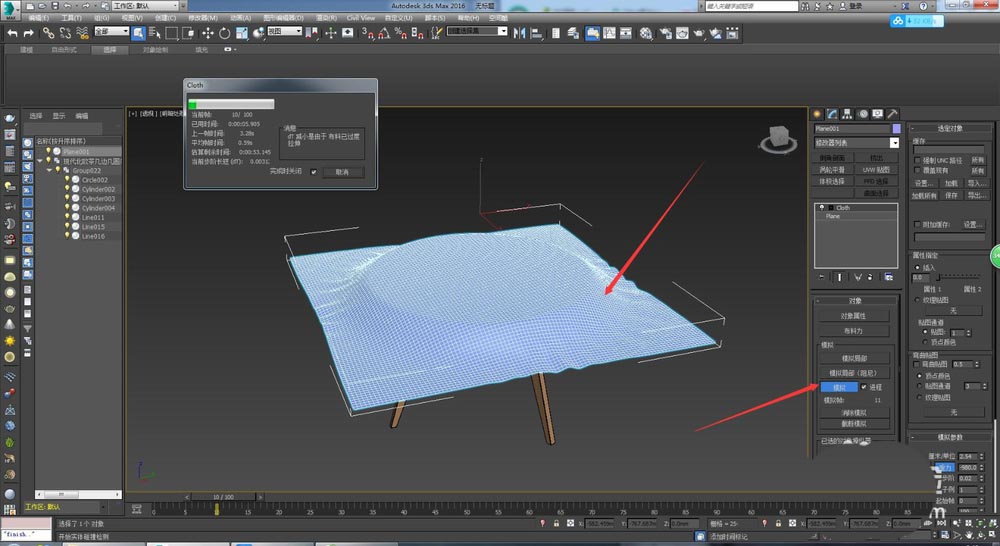1000x546 pixels.
Task: Toggle the 进程 checkbox beside 模拟
Action: tap(864, 386)
